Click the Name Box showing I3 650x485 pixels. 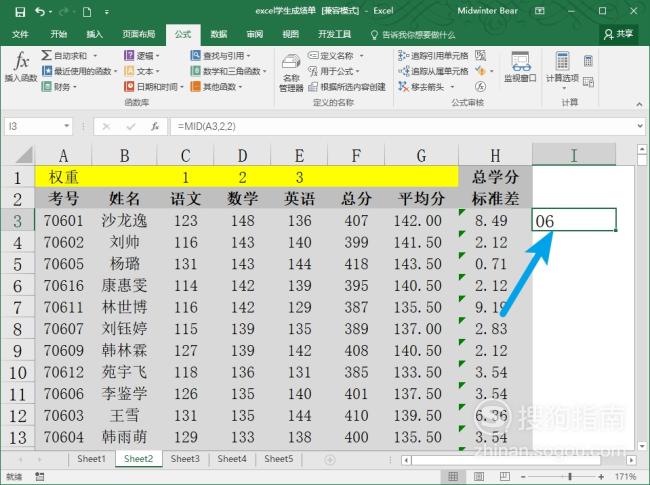pos(38,126)
